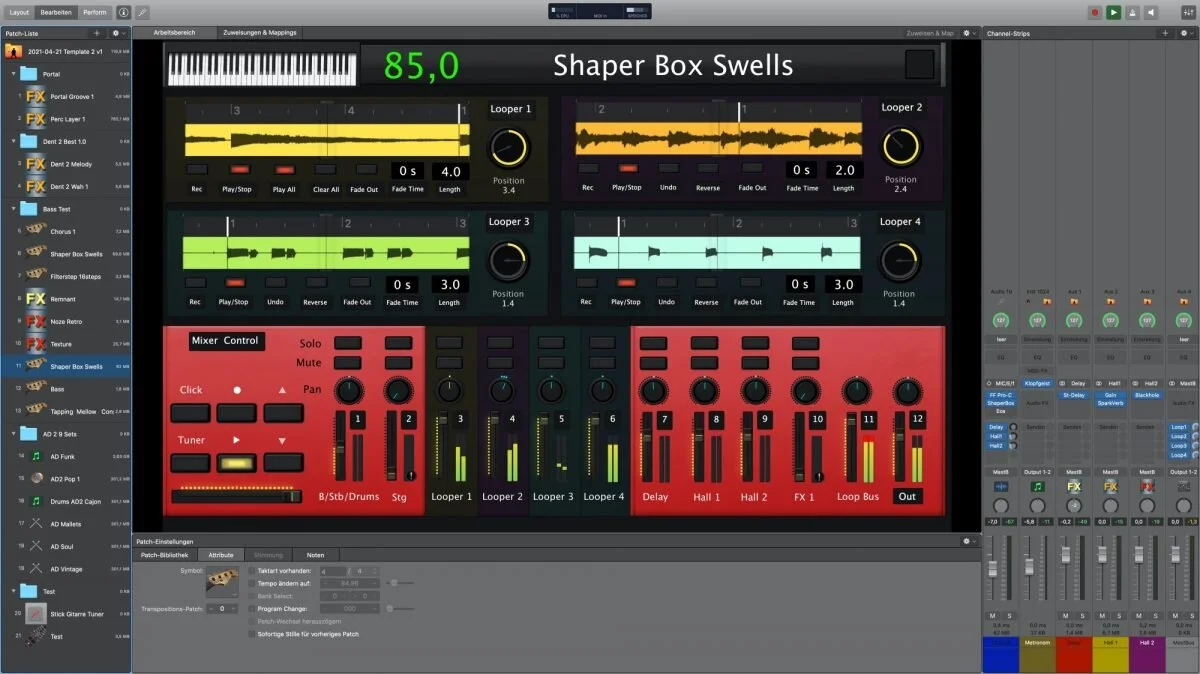Enable the Taktart vorhanden checkbox
The height and width of the screenshot is (674, 1200).
251,570
